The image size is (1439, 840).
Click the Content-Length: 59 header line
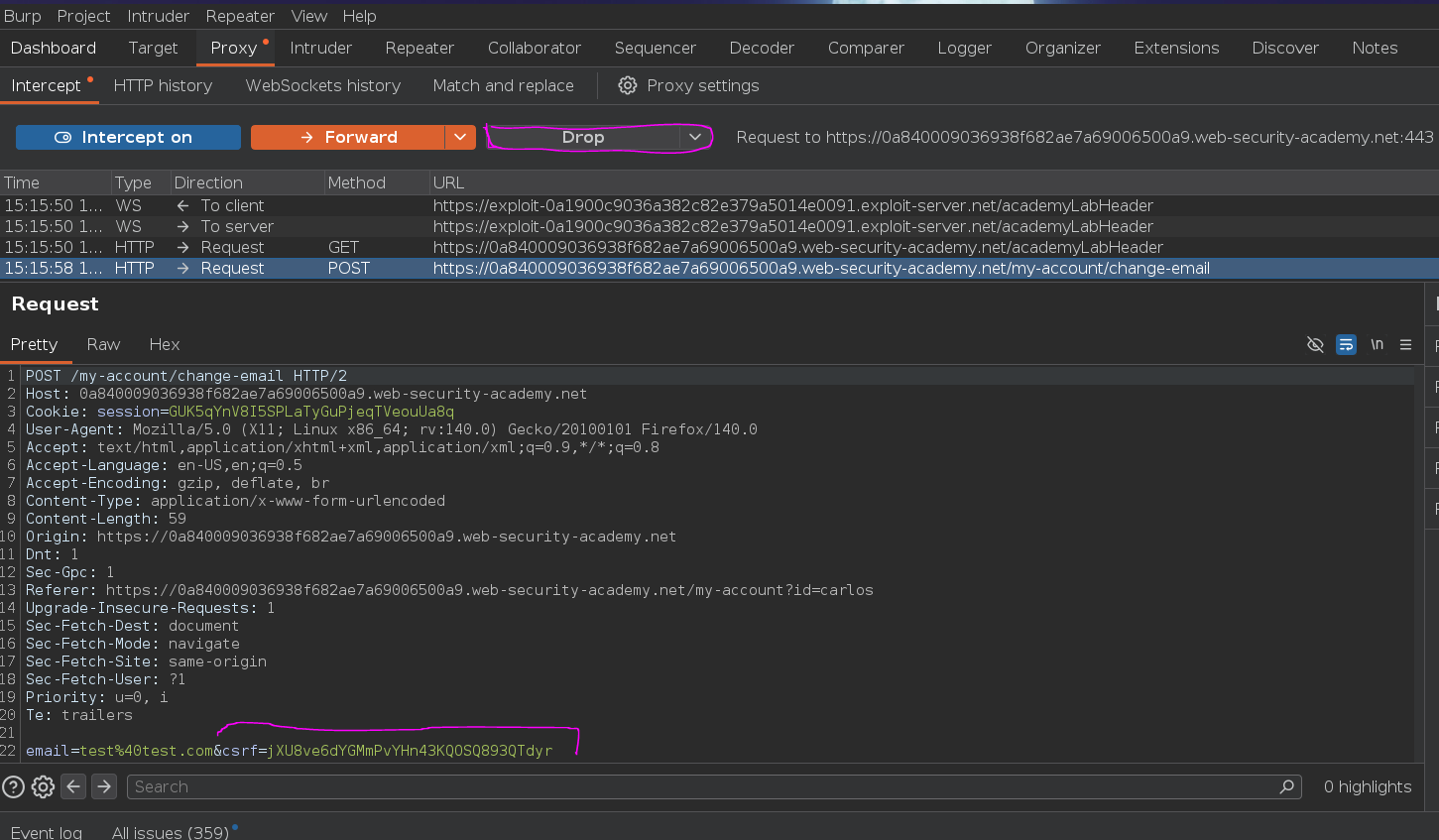(x=106, y=519)
